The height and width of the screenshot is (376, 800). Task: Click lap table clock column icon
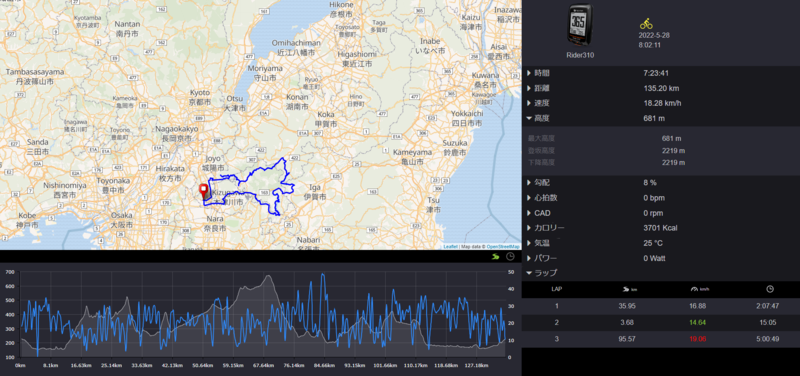(769, 289)
